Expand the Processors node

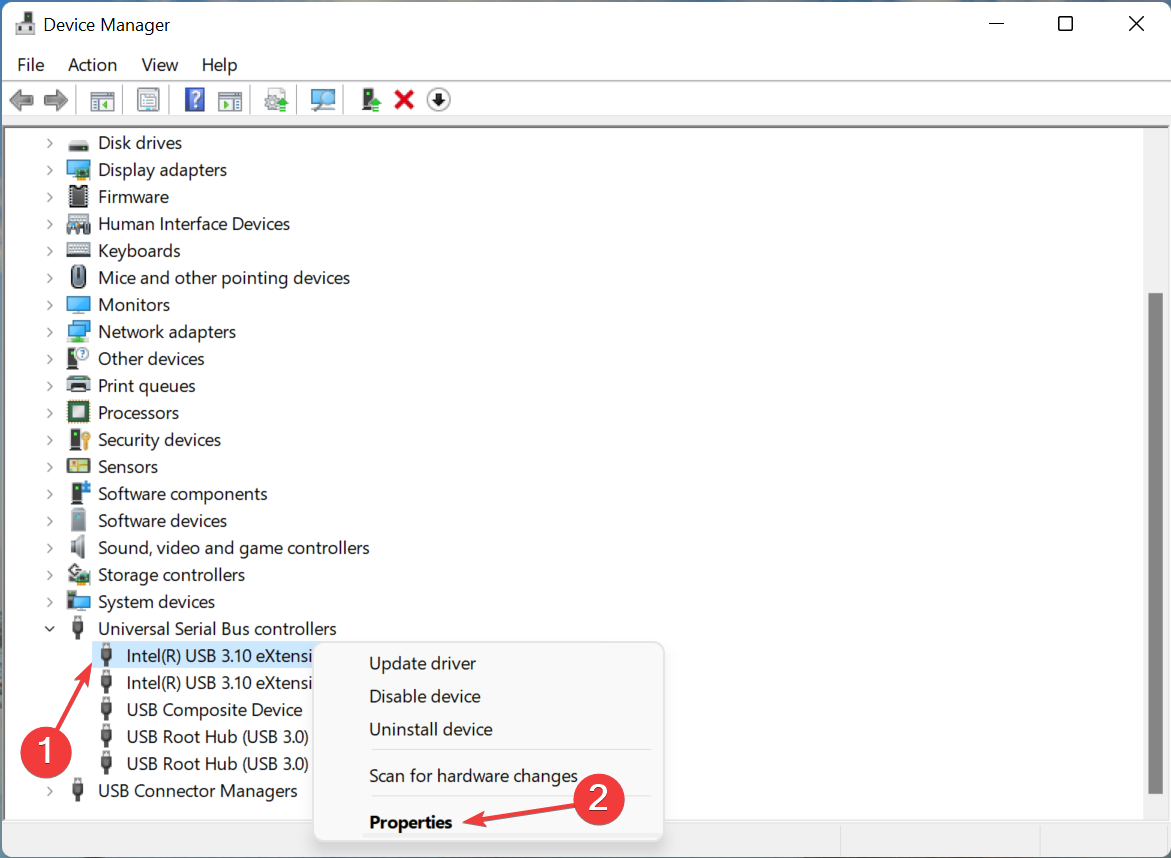49,413
